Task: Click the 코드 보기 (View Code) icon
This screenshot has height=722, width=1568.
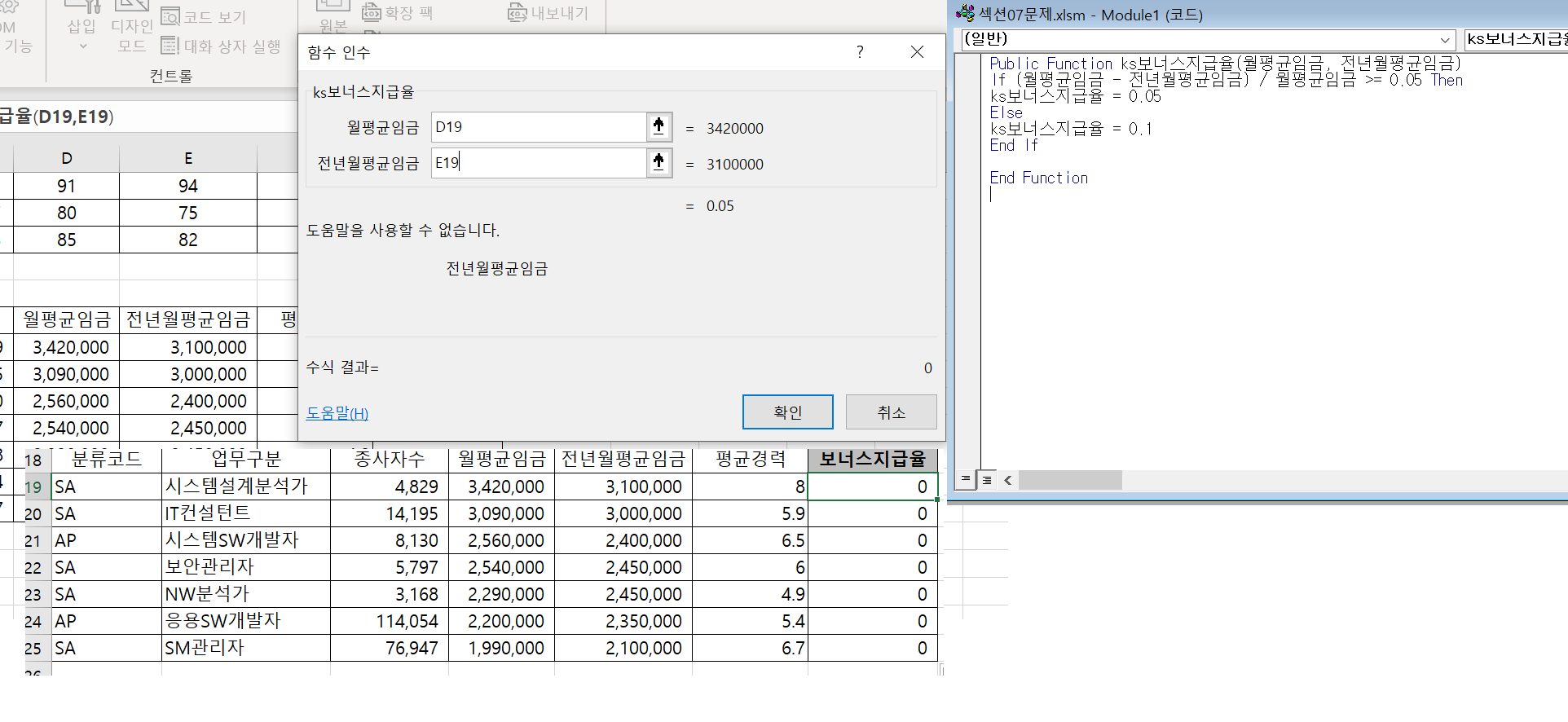Action: point(170,16)
